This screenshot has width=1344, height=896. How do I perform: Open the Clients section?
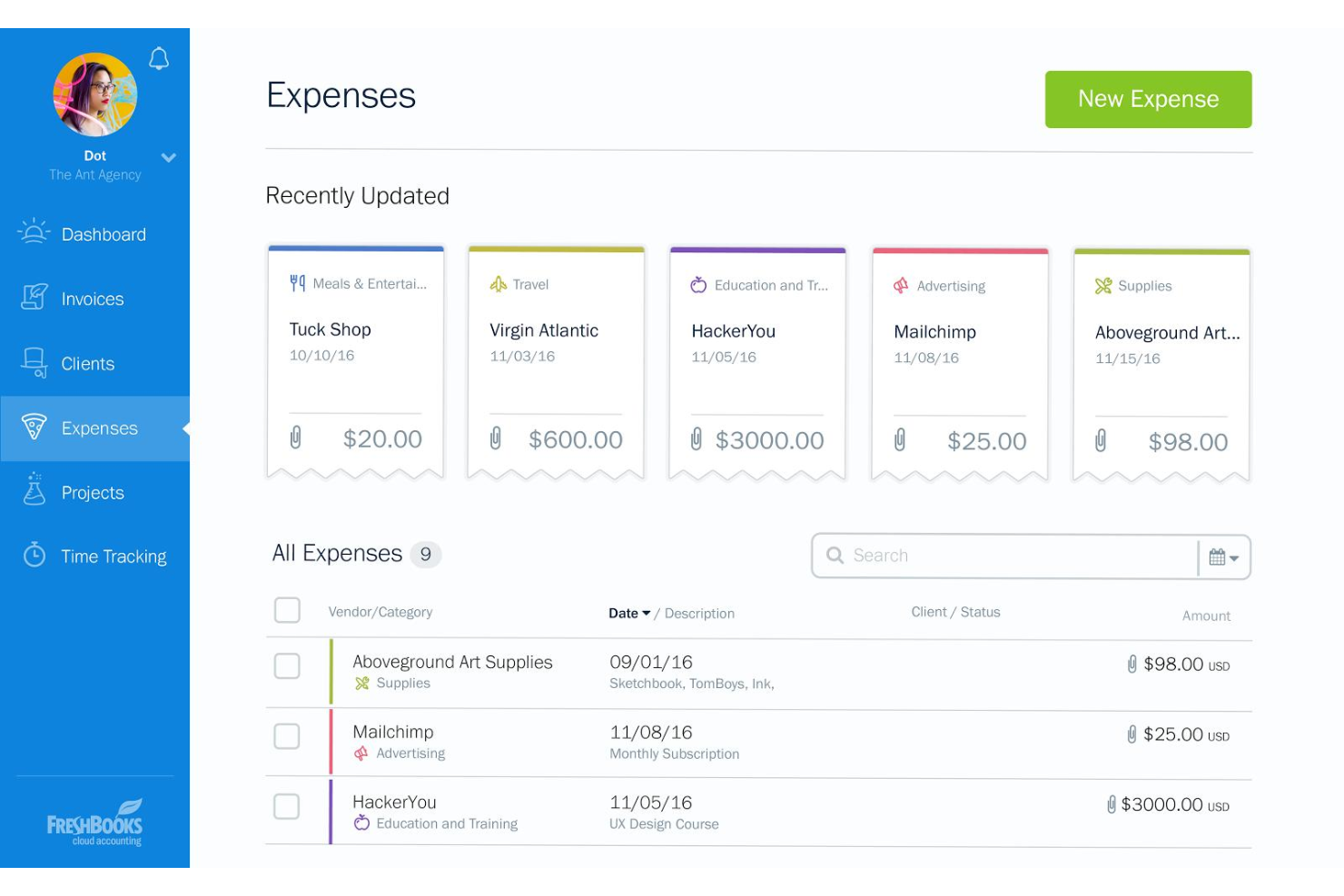pos(94,363)
